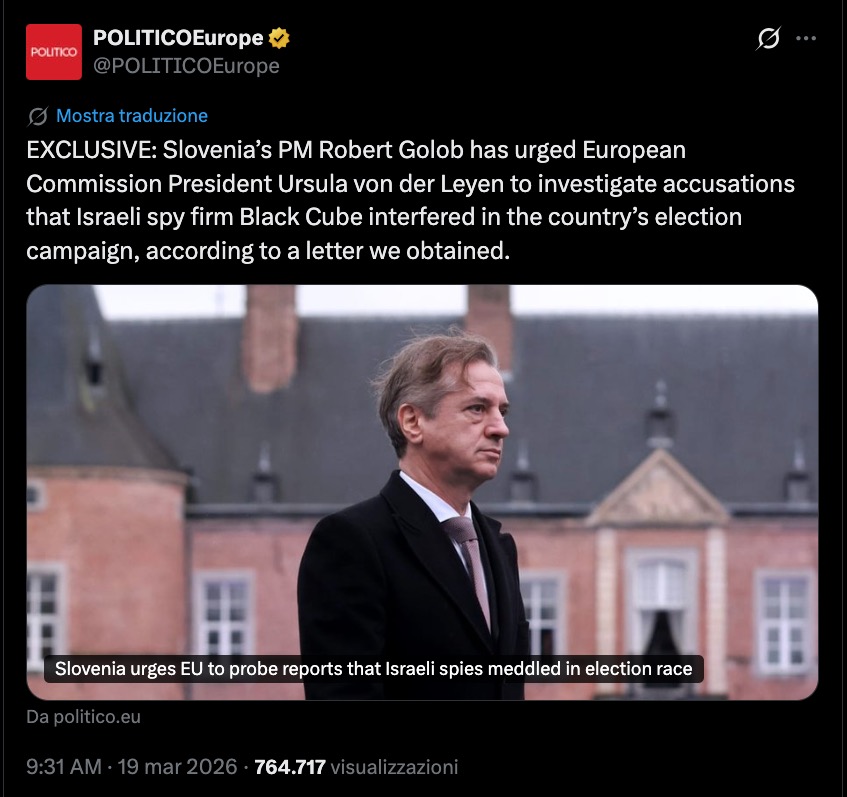Open the three-dot more options menu
The image size is (847, 797).
(x=805, y=38)
